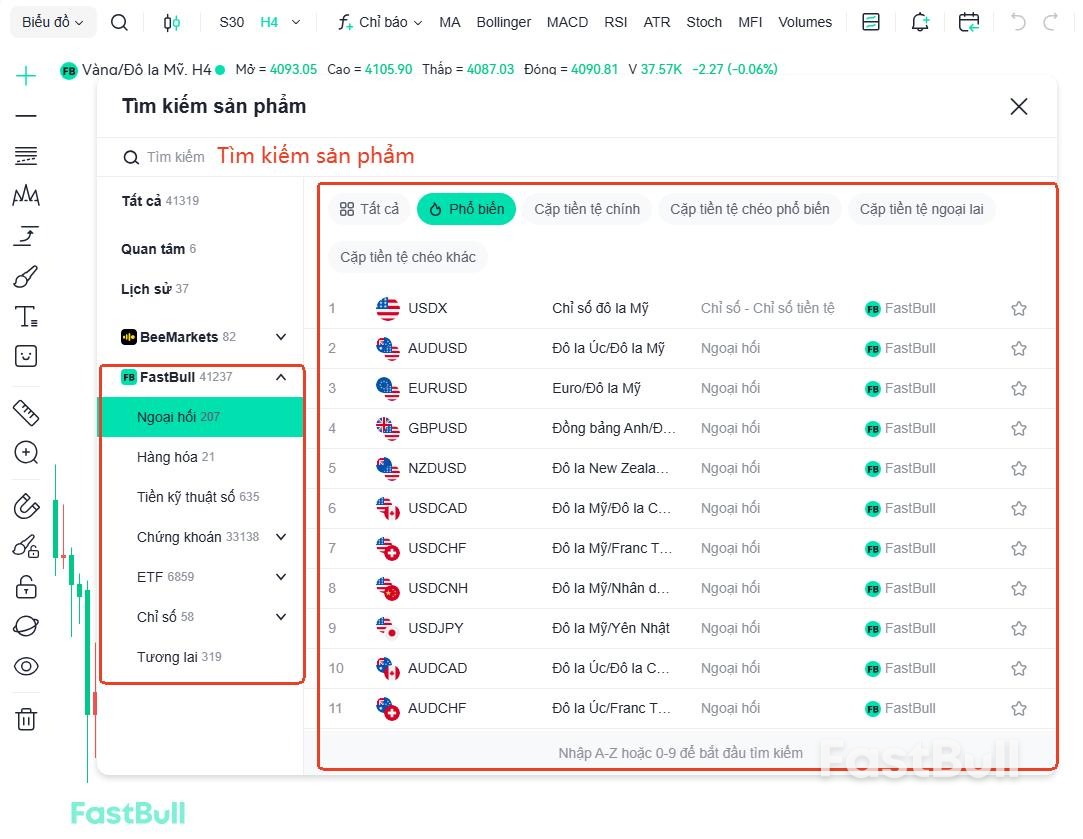Toggle visibility of all drawings eye

(x=26, y=666)
